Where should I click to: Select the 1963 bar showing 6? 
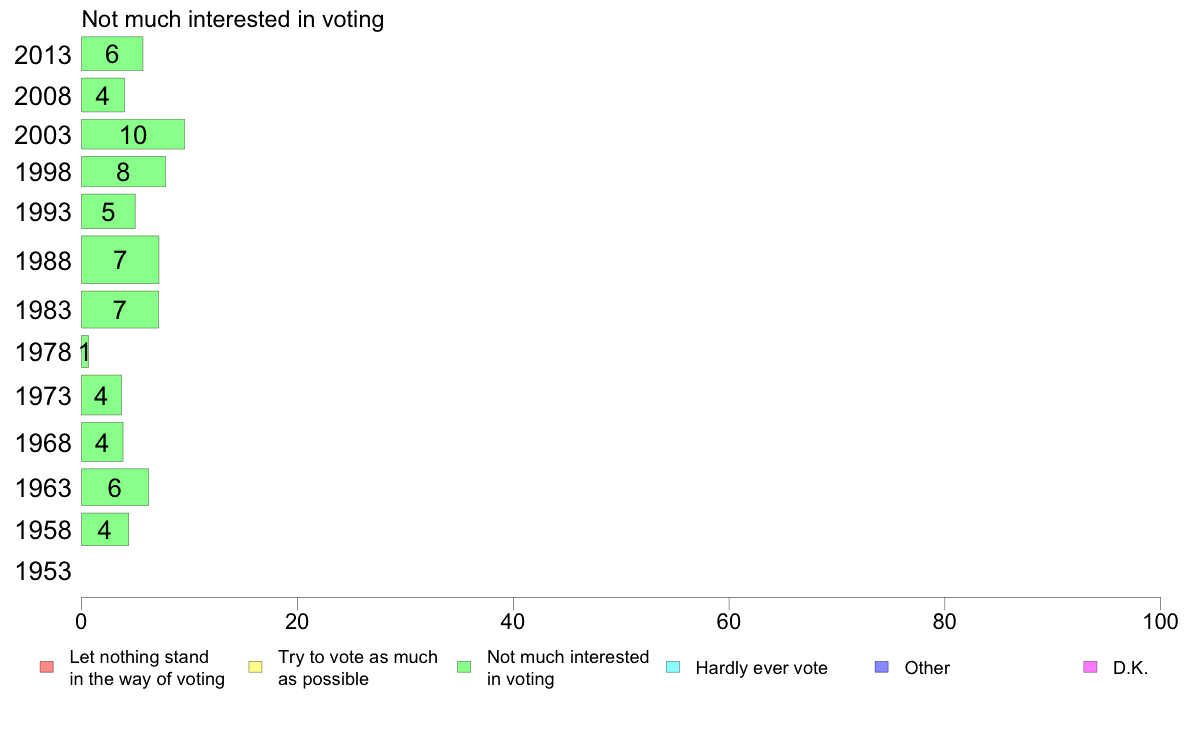click(115, 487)
